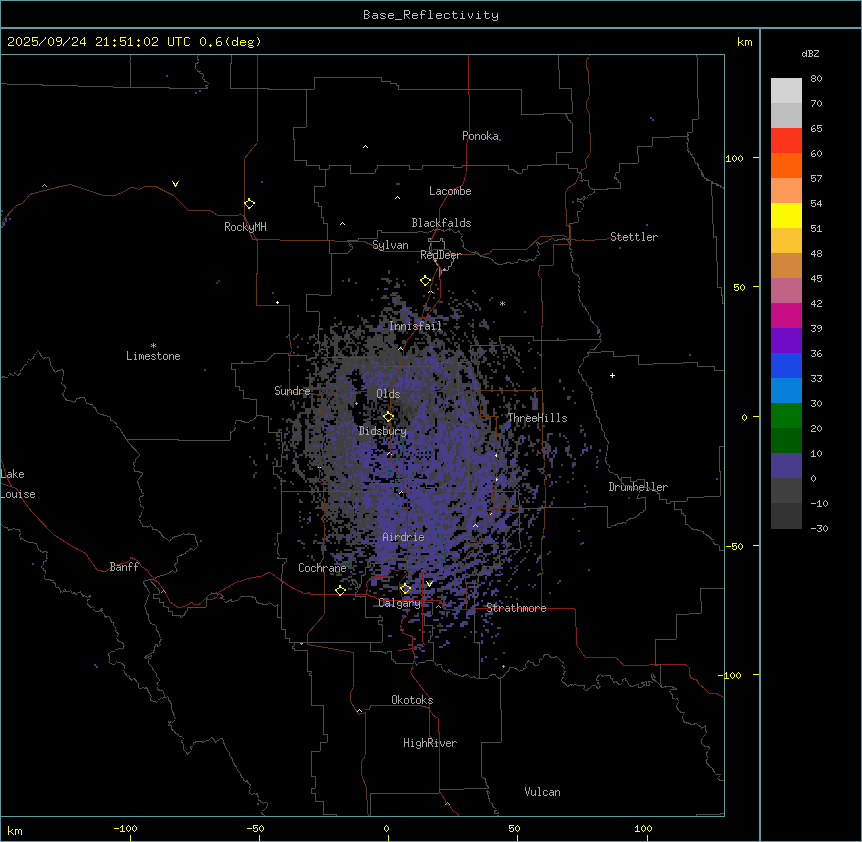Image resolution: width=862 pixels, height=842 pixels.
Task: Select the yellow V marker west of RockyMH
Action: click(175, 184)
